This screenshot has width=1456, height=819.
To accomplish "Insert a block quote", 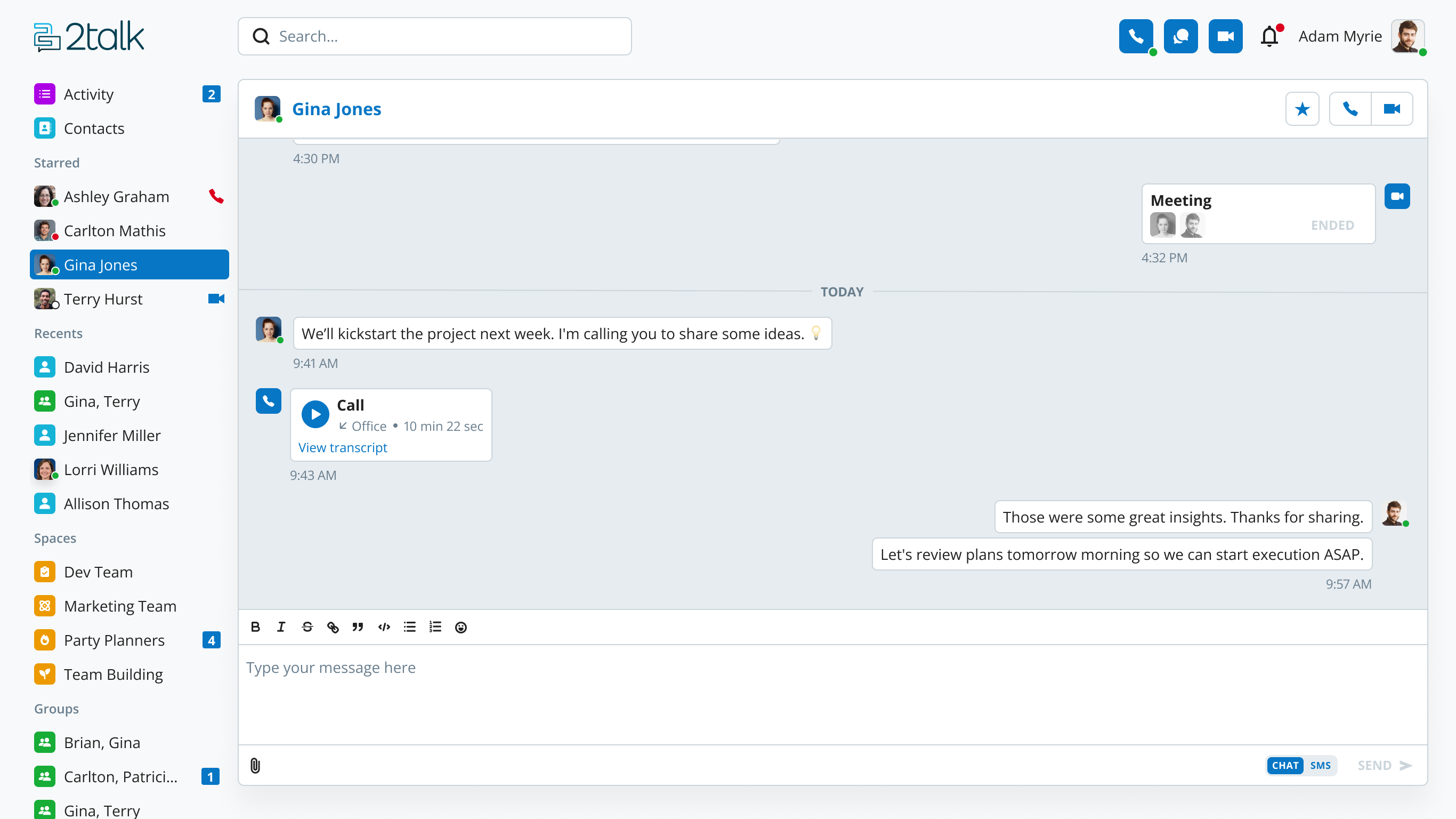I will 358,627.
